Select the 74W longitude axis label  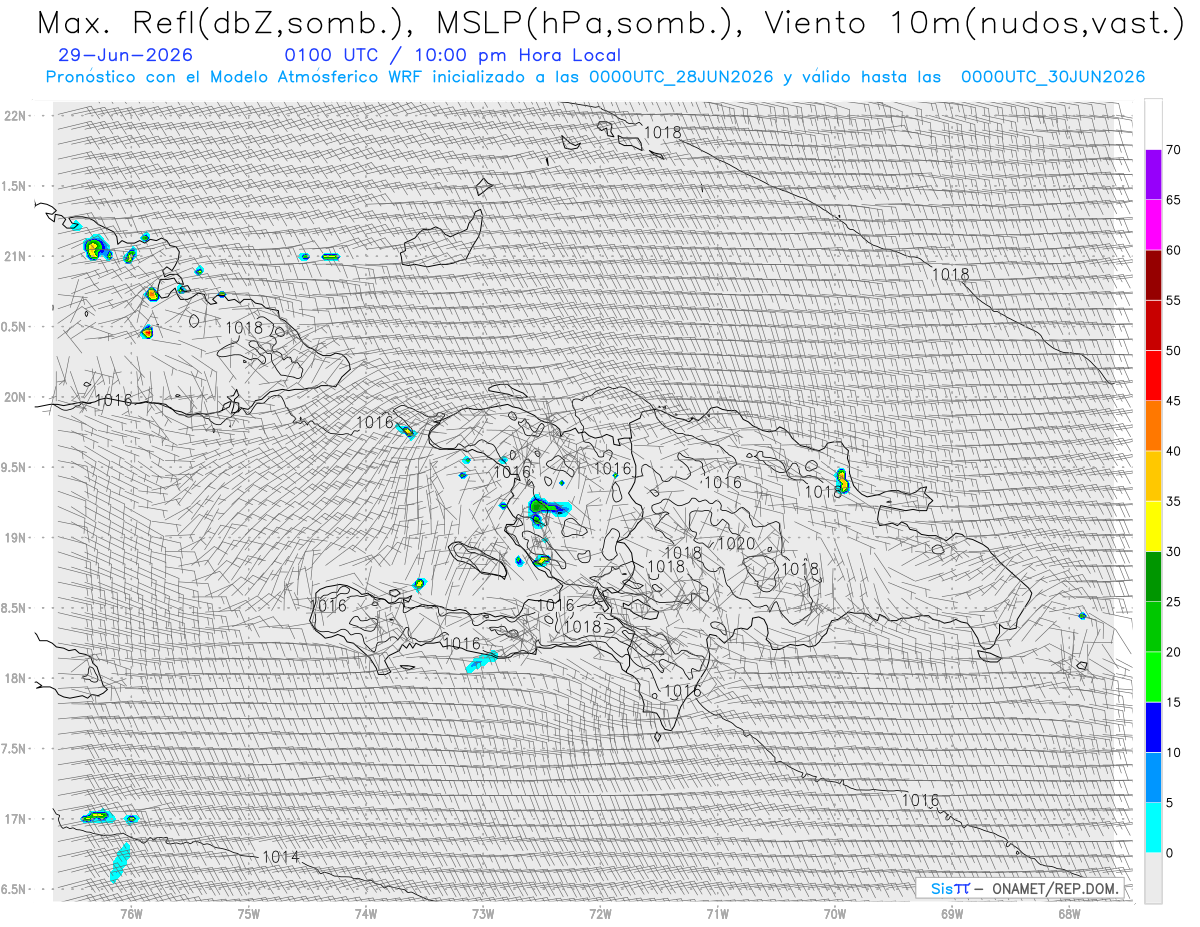coord(365,912)
